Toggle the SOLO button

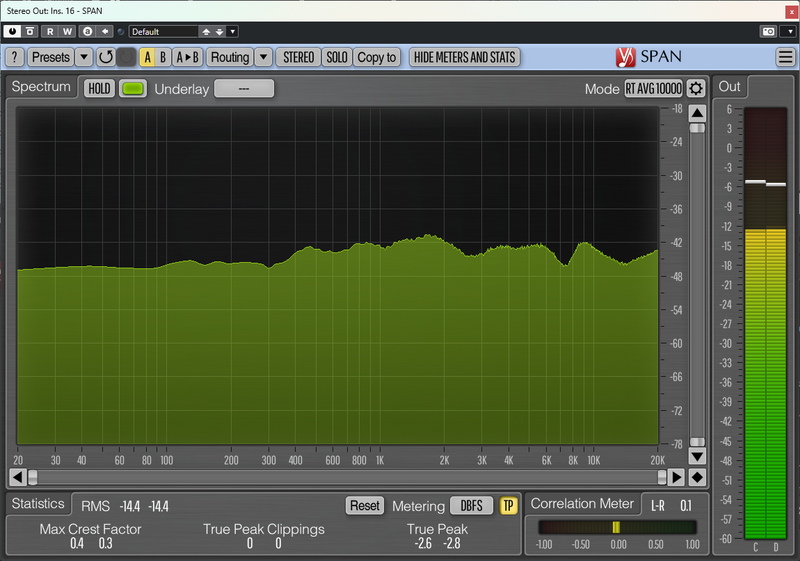pos(337,57)
